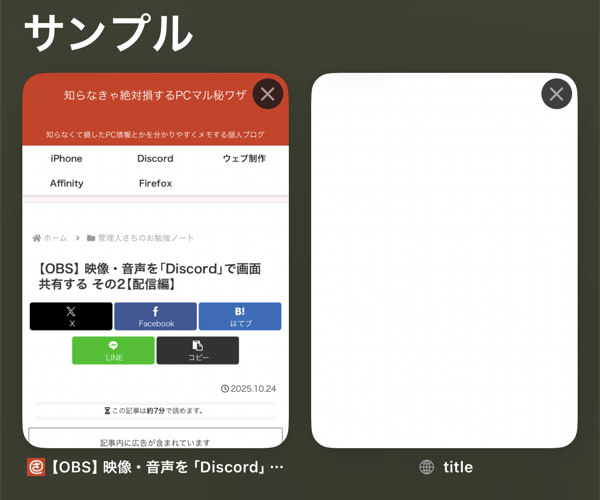Open the Firefox category link

pos(155,183)
